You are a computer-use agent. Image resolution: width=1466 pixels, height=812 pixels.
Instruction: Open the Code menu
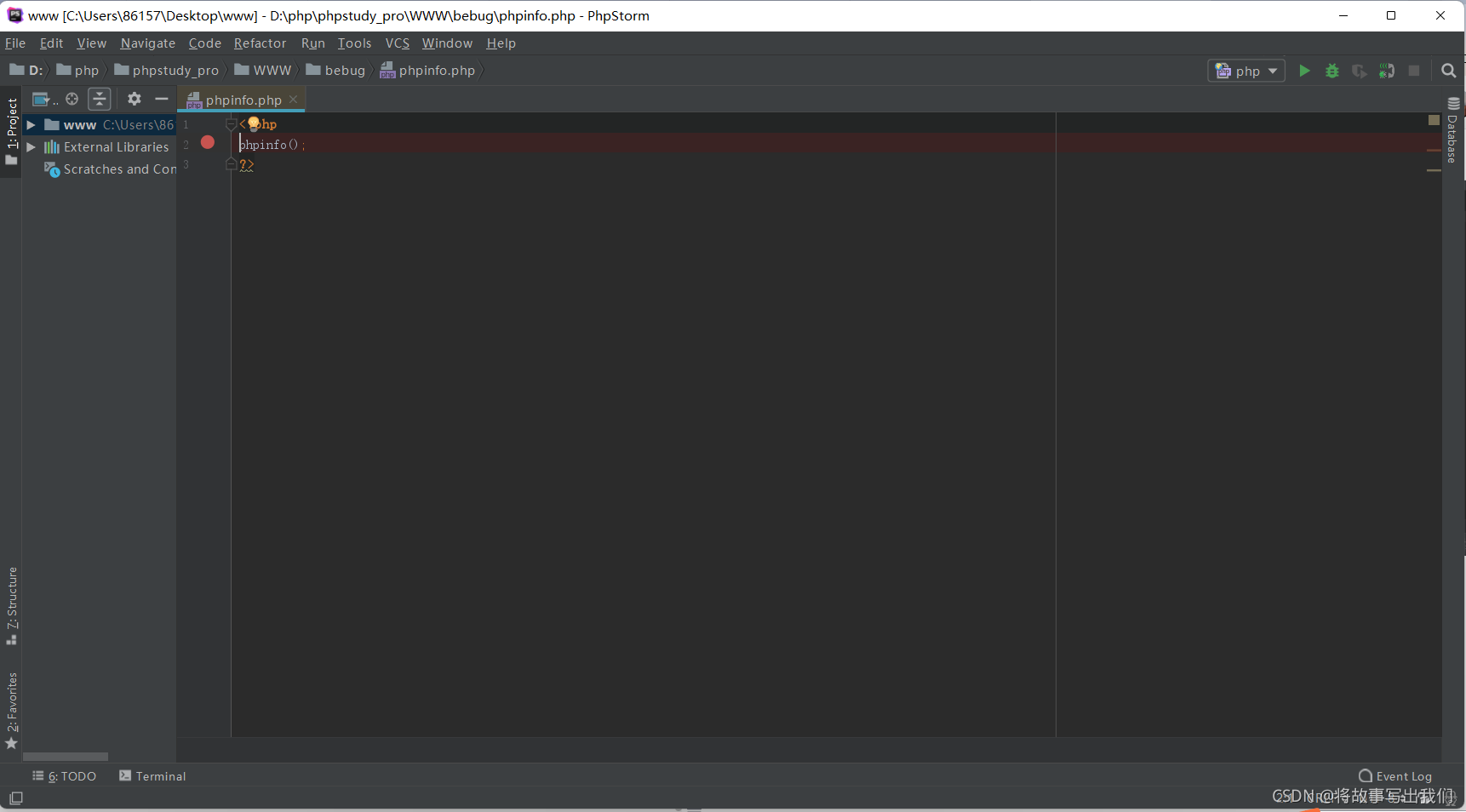[204, 43]
